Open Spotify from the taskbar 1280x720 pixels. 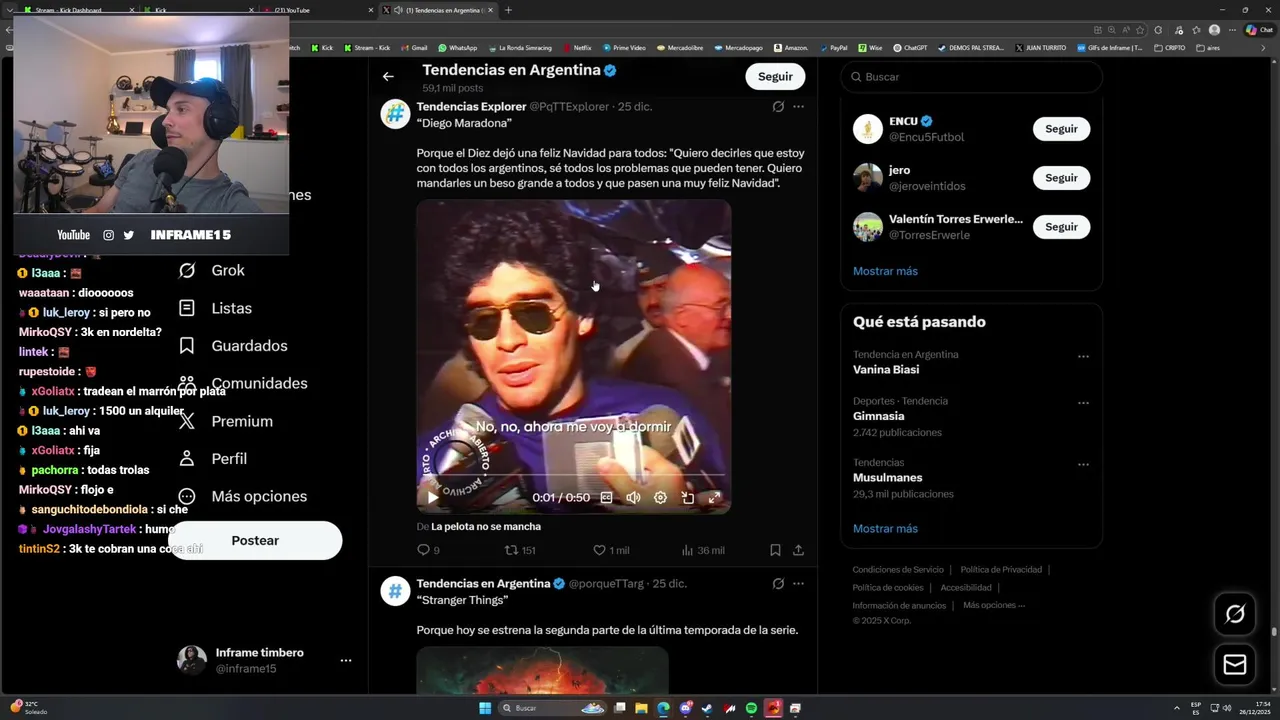[x=751, y=708]
